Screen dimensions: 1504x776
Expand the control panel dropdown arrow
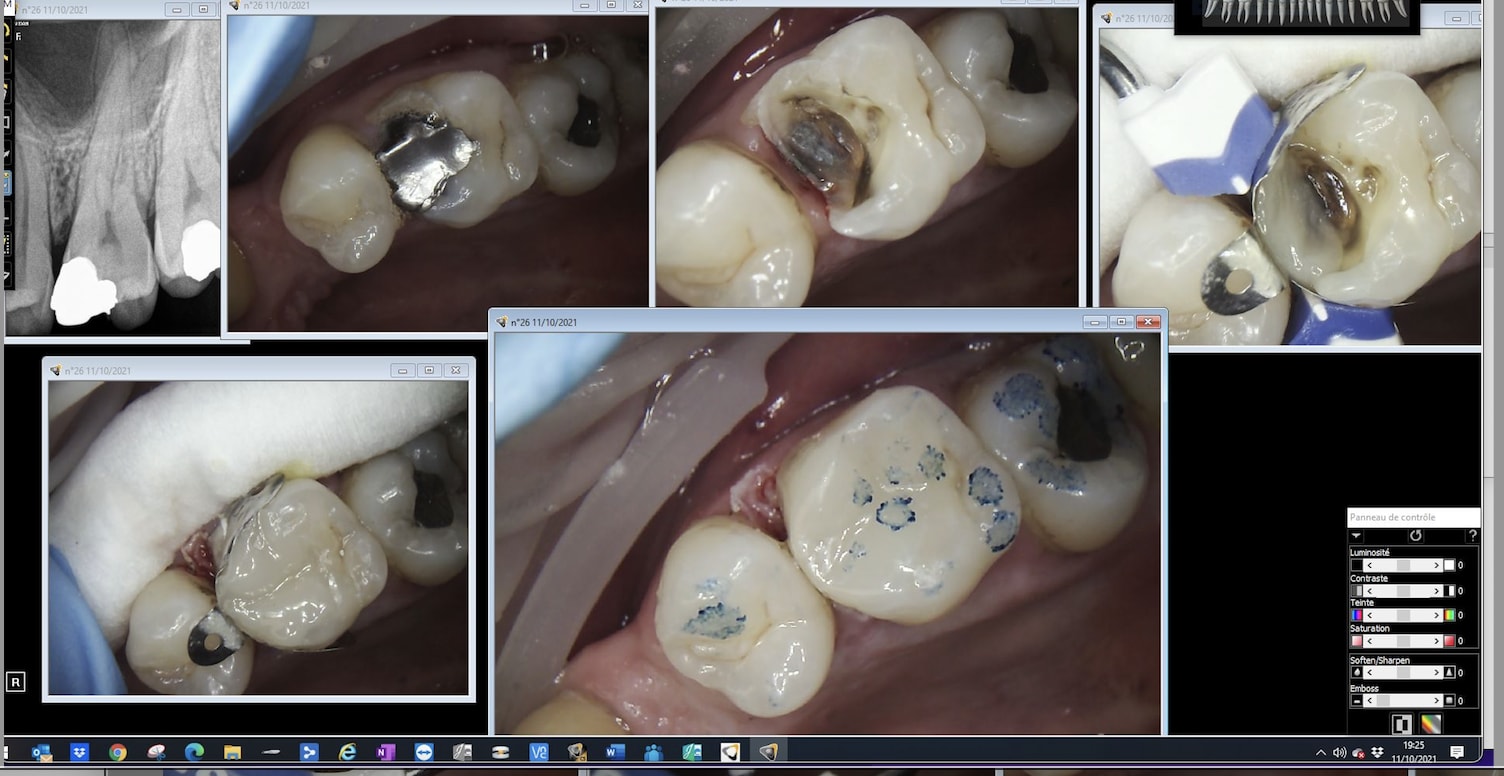[1357, 536]
